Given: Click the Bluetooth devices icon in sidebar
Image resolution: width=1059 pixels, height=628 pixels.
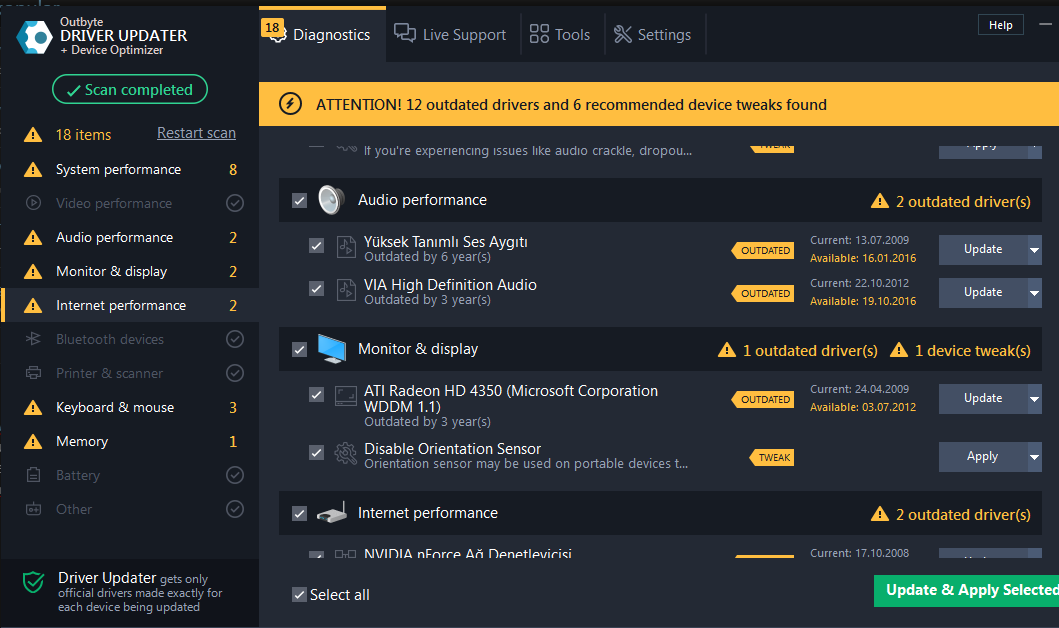Looking at the screenshot, I should click(33, 339).
